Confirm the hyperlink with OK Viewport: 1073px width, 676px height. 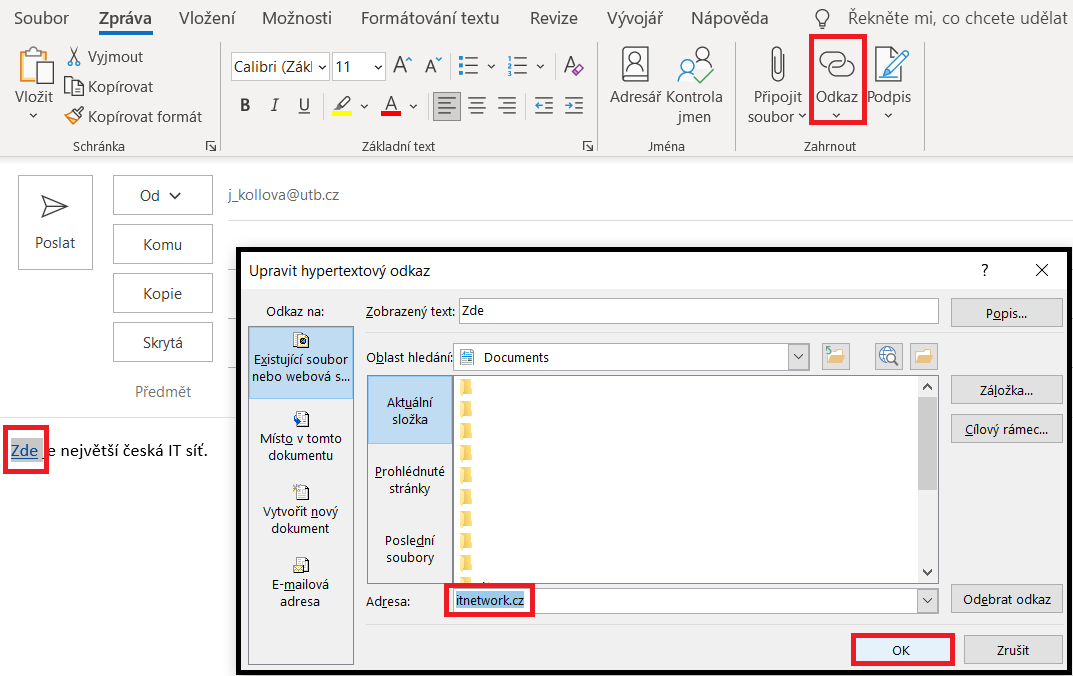click(901, 649)
